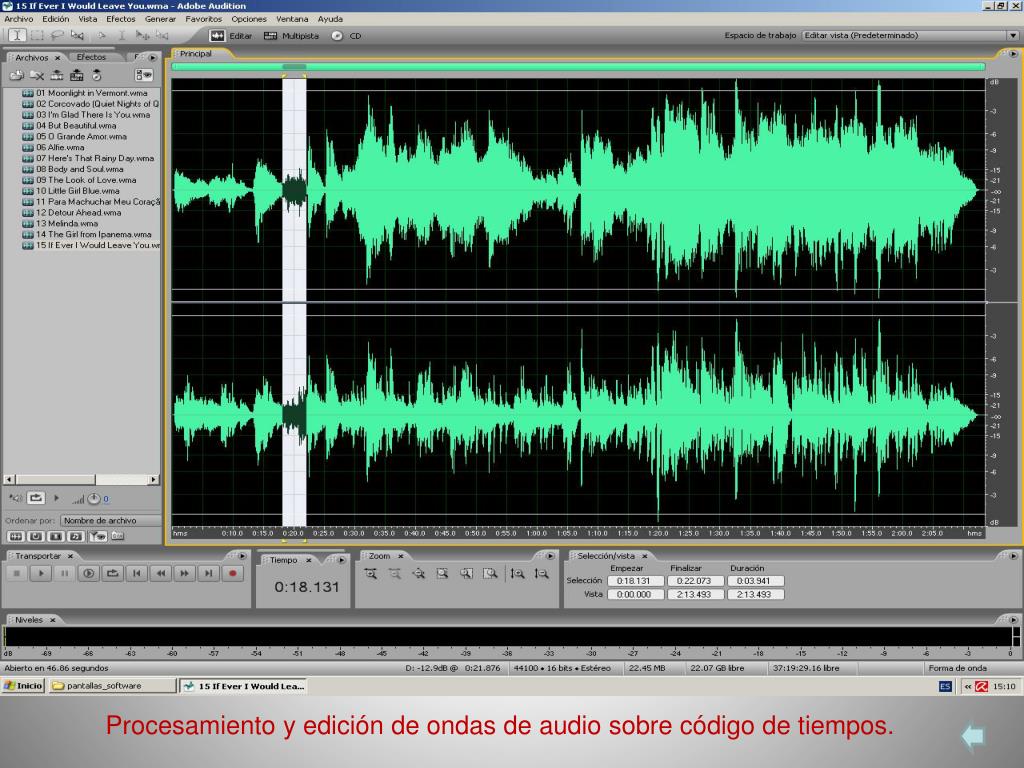Click the Rewind button in Transportar

161,573
